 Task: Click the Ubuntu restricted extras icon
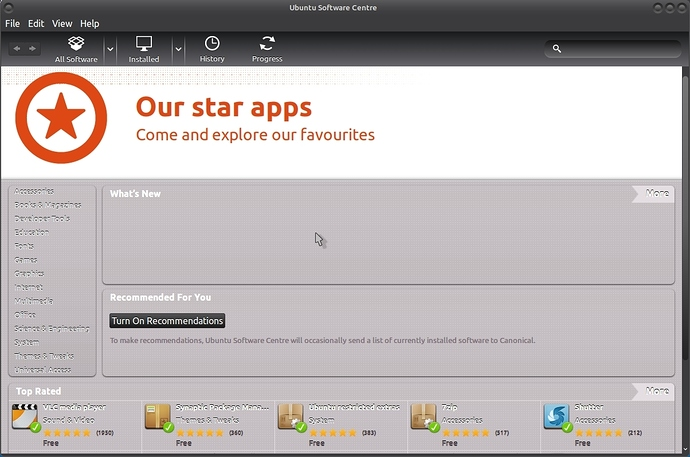click(x=291, y=417)
